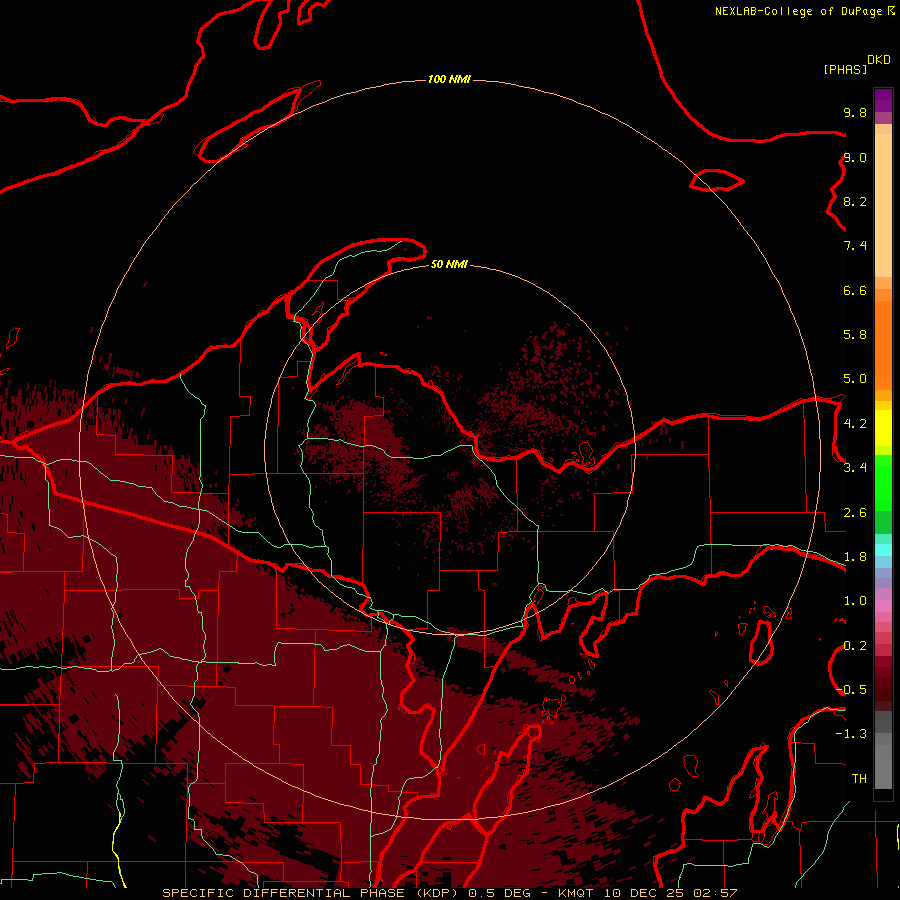Click the 50 NMI range ring label

point(449,264)
